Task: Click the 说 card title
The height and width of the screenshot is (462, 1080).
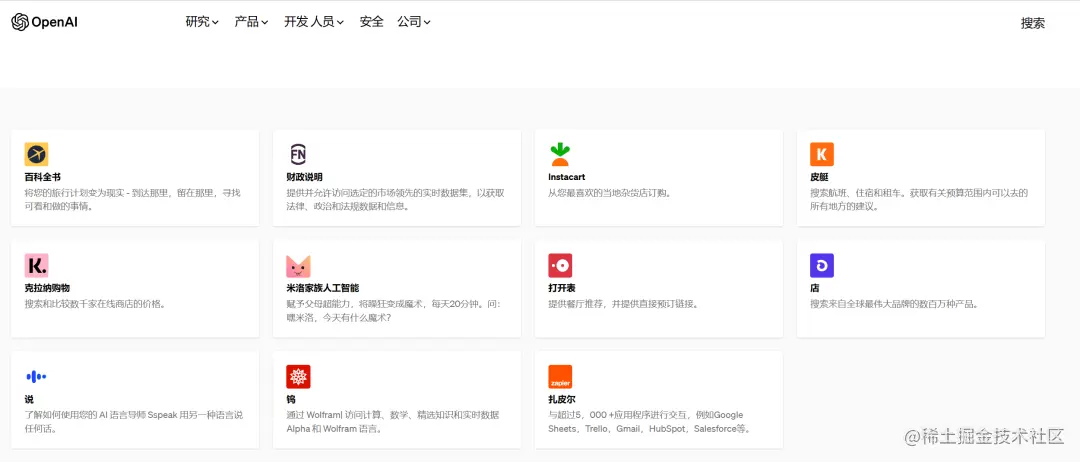Action: [x=29, y=399]
